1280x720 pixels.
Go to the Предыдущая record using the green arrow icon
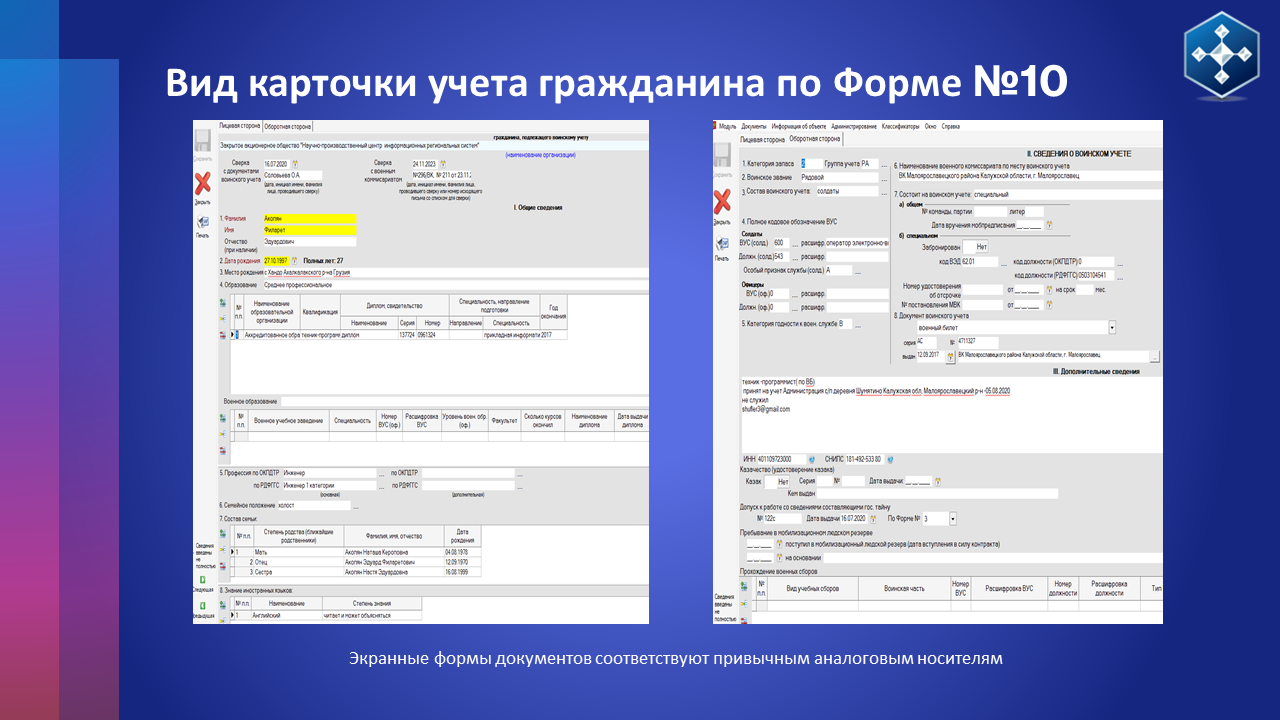pos(202,606)
